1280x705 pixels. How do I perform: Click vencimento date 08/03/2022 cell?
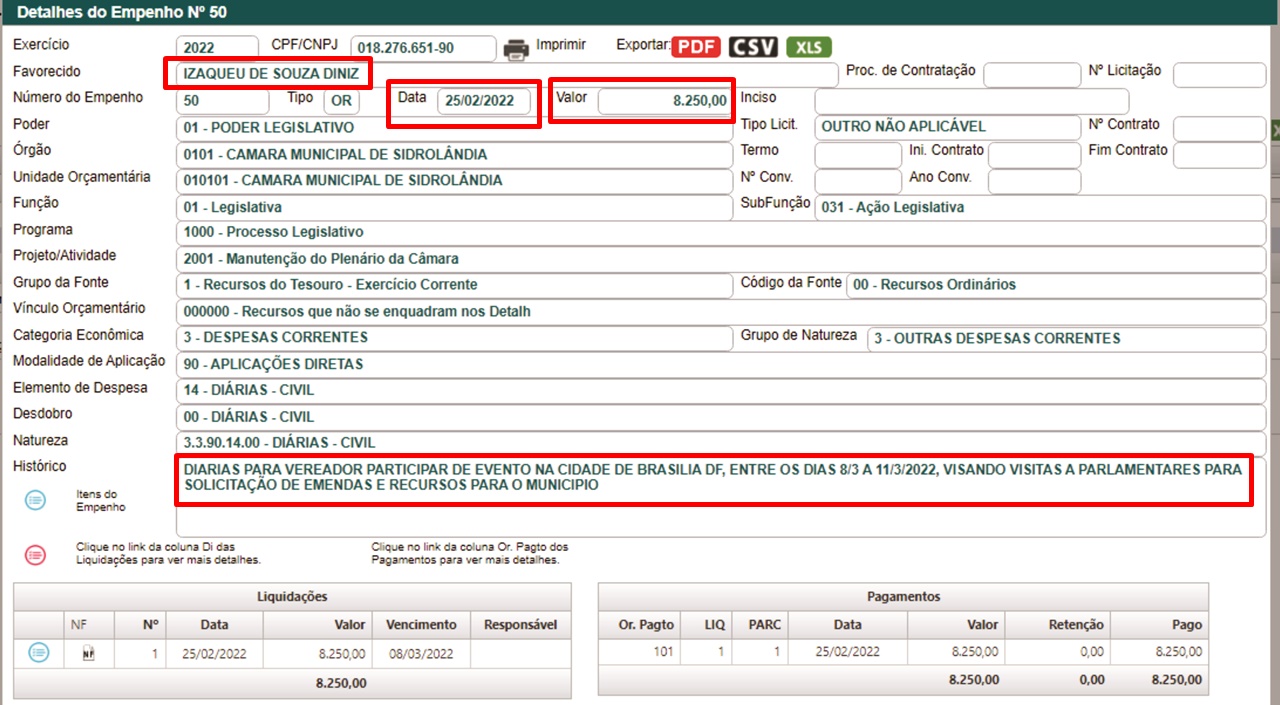pos(421,652)
